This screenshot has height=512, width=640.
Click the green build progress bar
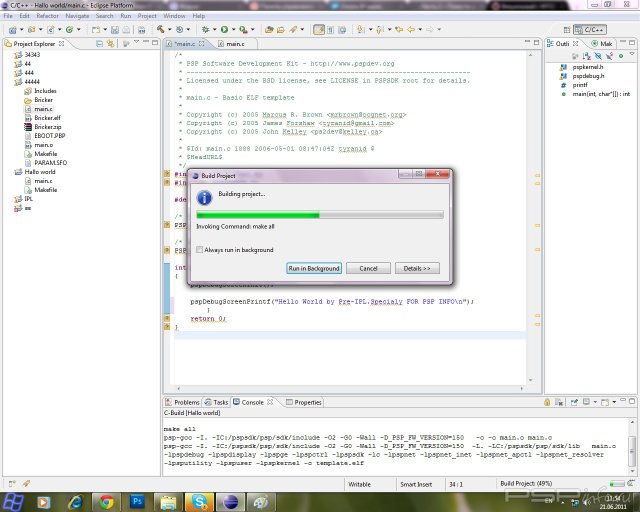[x=258, y=214]
